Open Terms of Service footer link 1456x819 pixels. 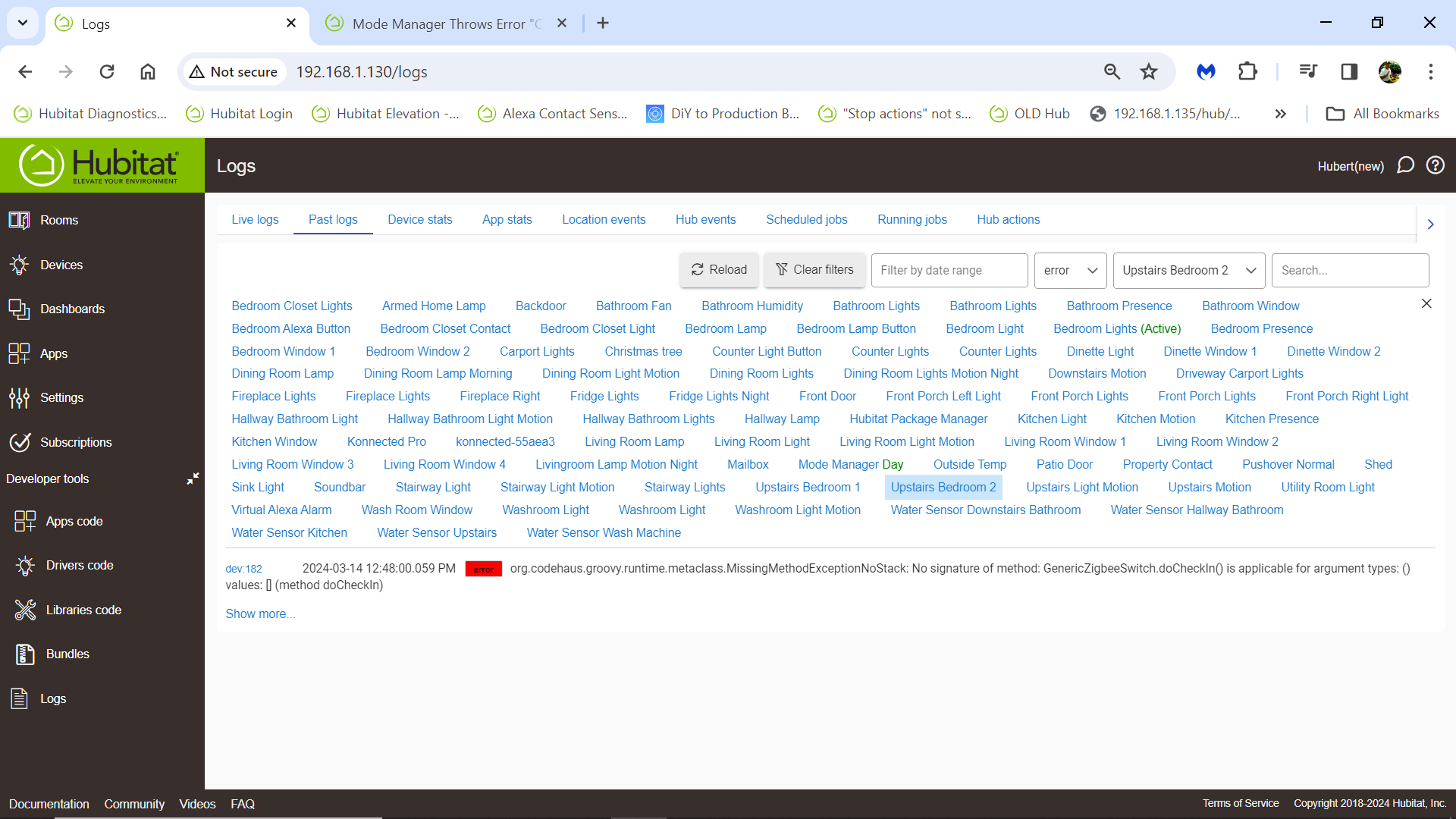(x=1241, y=803)
